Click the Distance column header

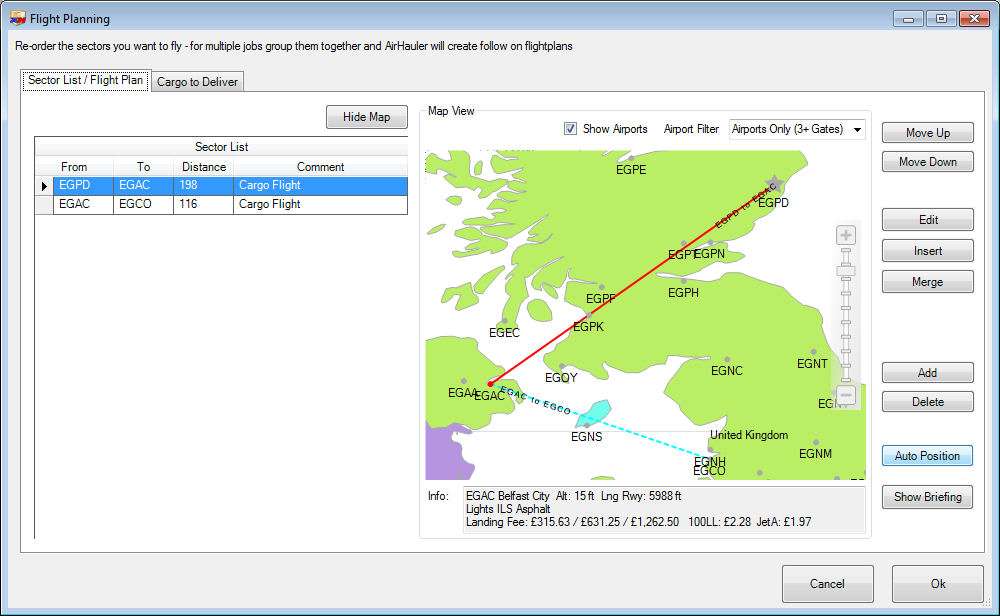pyautogui.click(x=204, y=167)
